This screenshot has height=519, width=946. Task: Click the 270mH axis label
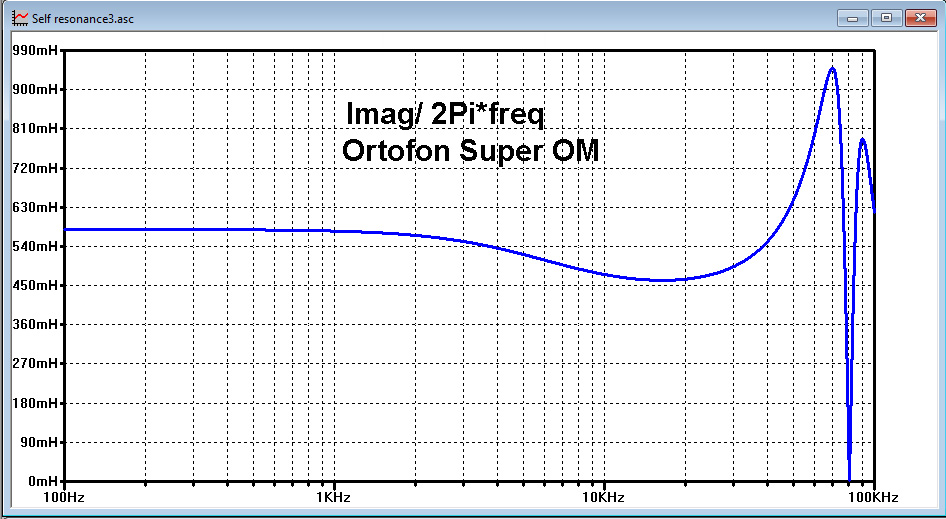pos(35,364)
